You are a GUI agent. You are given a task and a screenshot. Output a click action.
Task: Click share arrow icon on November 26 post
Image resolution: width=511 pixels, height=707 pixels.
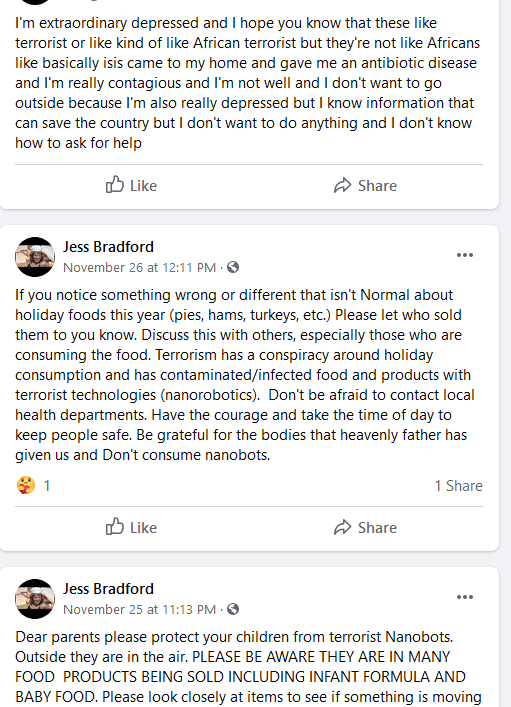click(x=343, y=528)
